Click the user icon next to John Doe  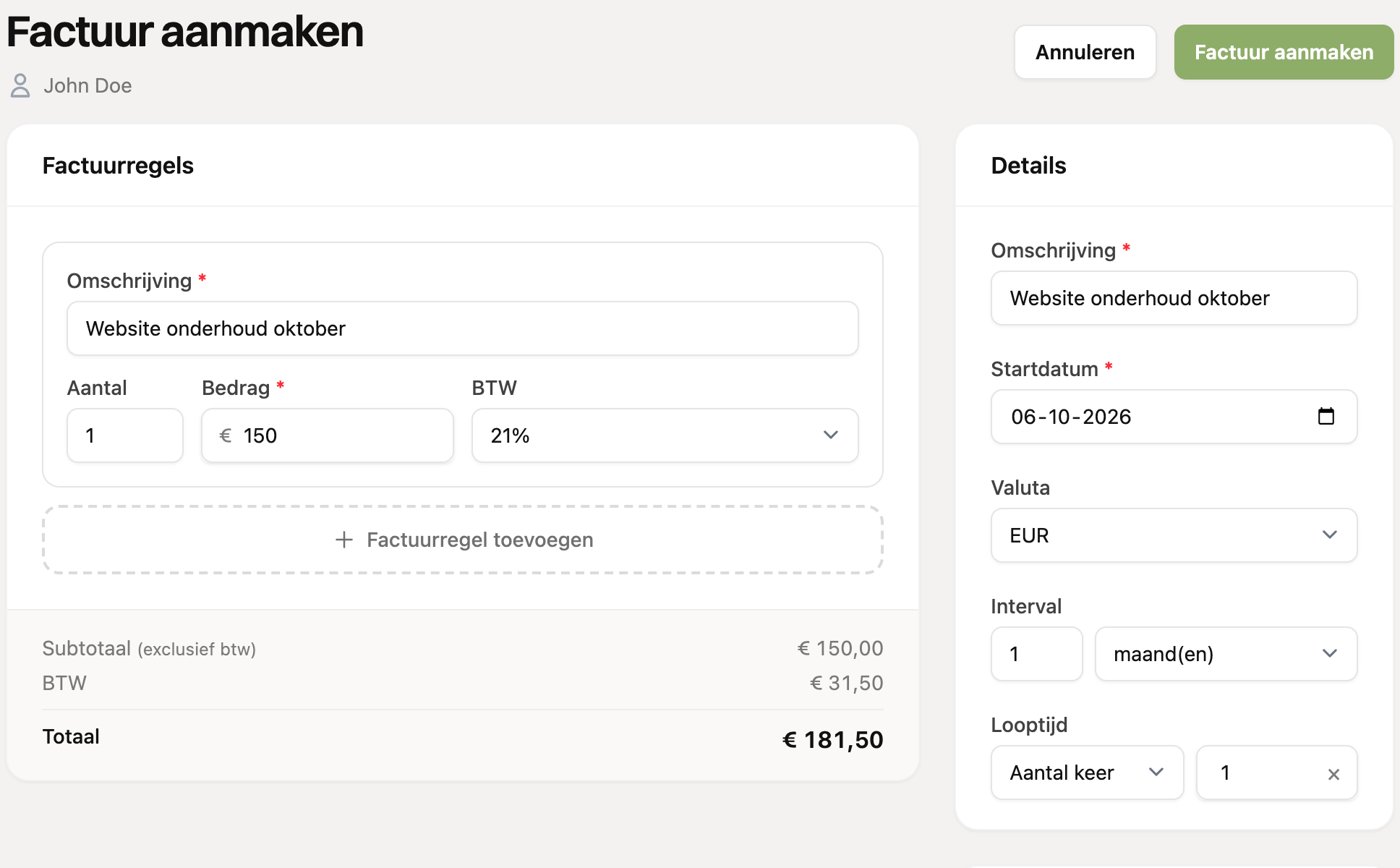[20, 85]
